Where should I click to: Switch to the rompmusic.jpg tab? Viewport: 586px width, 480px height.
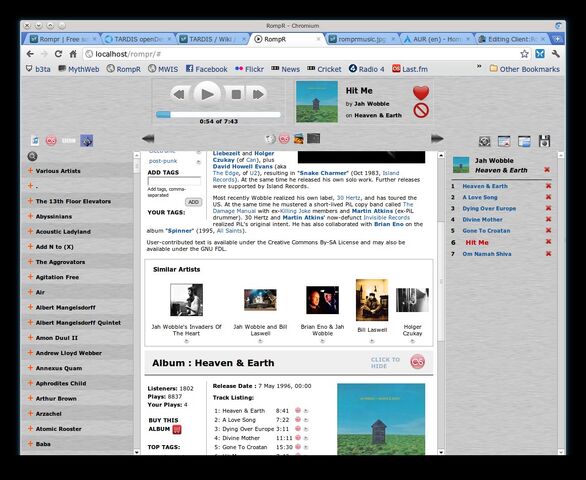(x=362, y=39)
